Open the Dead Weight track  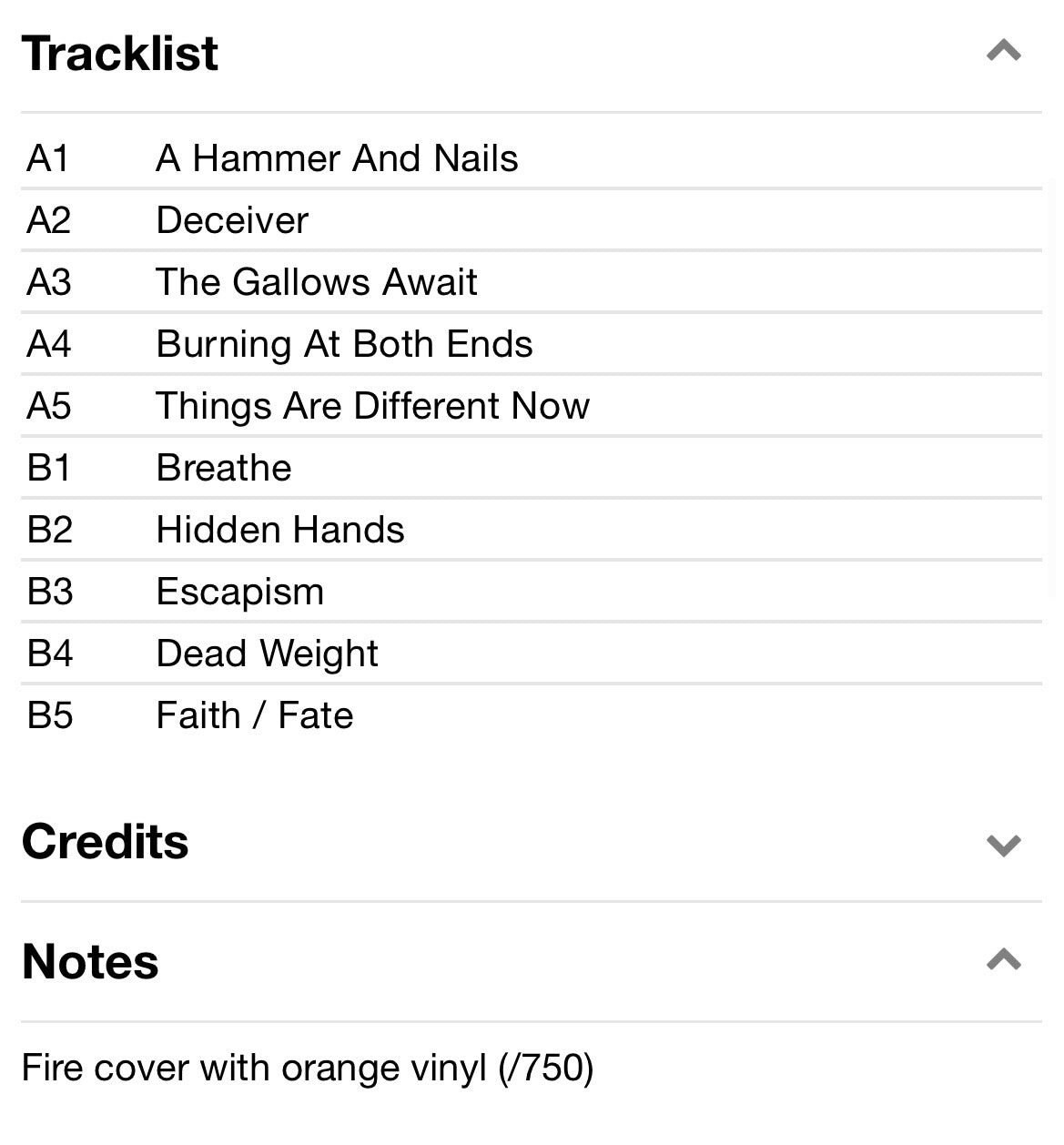pyautogui.click(x=267, y=654)
